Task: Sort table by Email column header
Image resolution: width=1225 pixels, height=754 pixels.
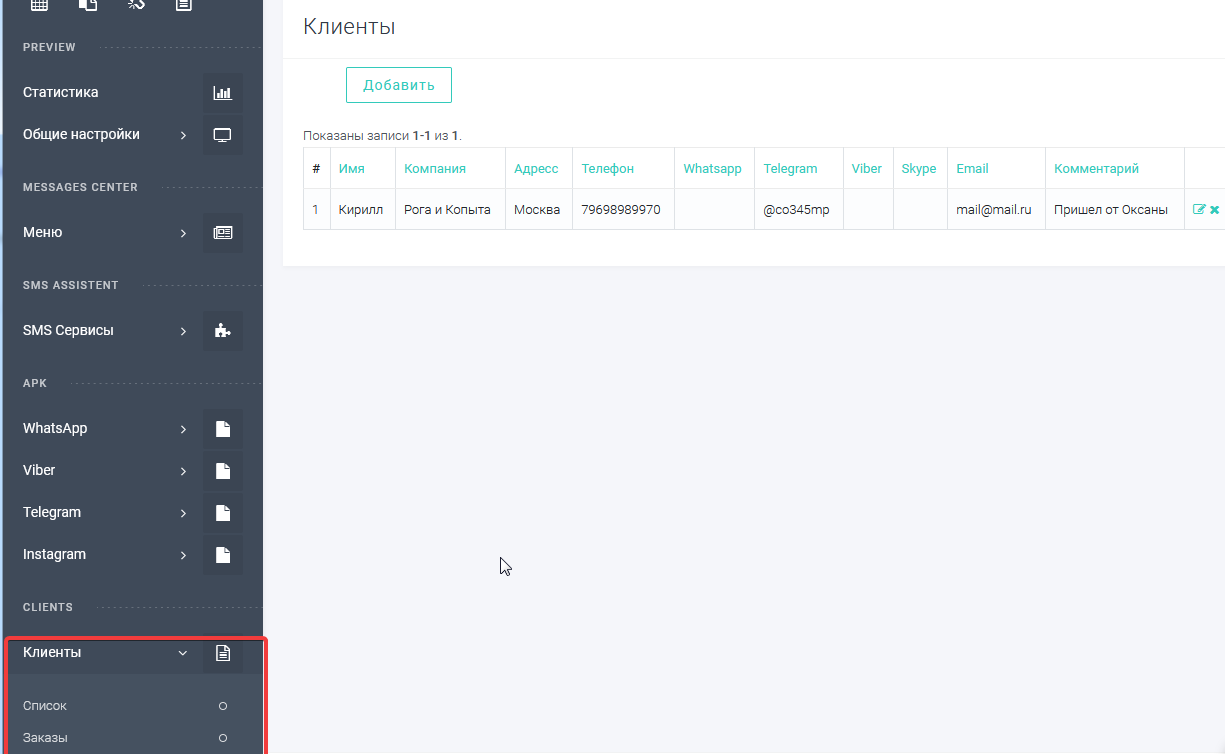Action: (x=972, y=169)
